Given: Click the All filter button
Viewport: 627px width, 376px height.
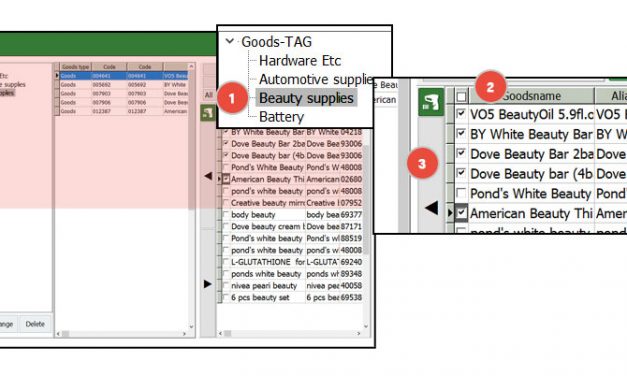Looking at the screenshot, I should click(209, 95).
